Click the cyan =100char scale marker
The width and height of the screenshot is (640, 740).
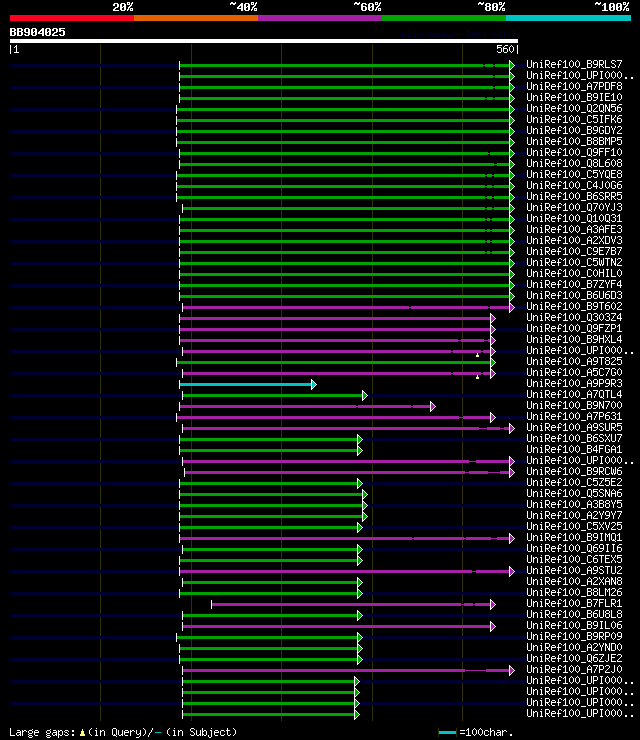click(x=447, y=732)
